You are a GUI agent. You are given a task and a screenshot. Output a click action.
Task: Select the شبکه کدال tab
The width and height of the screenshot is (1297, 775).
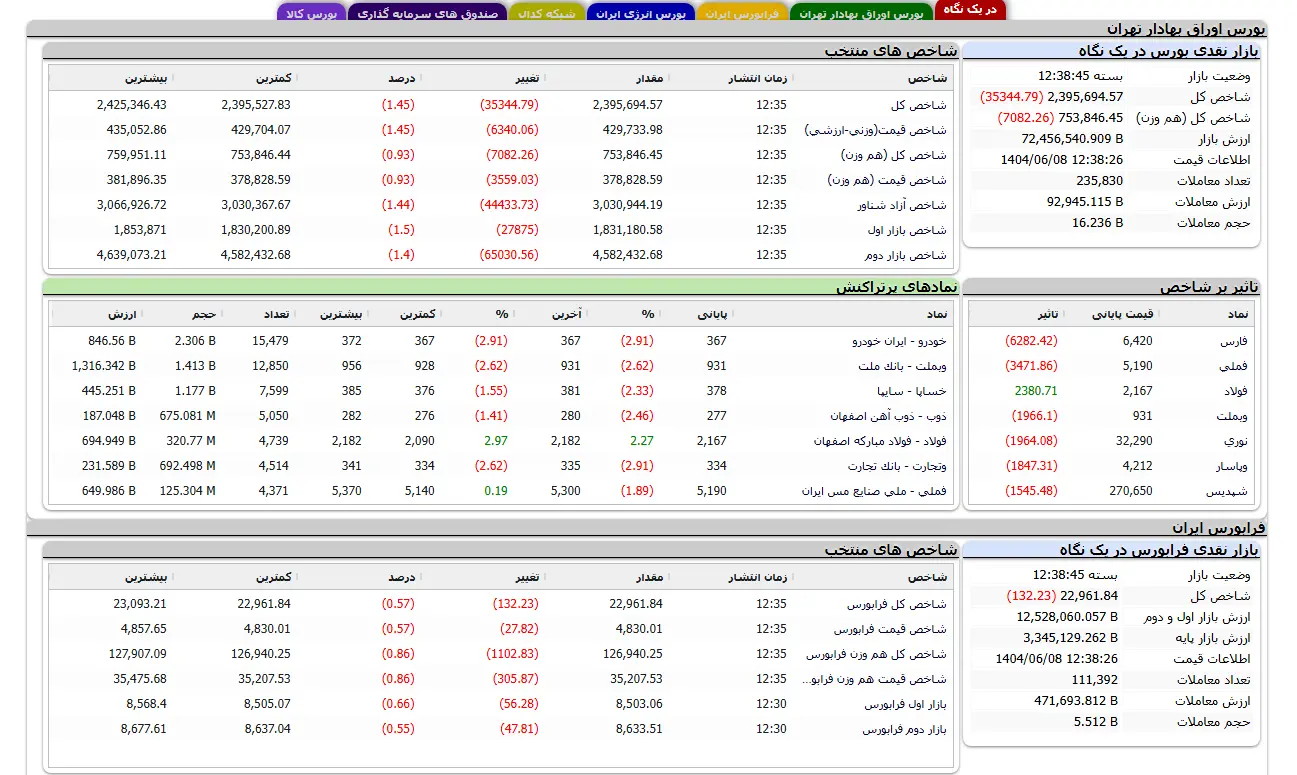coord(547,14)
